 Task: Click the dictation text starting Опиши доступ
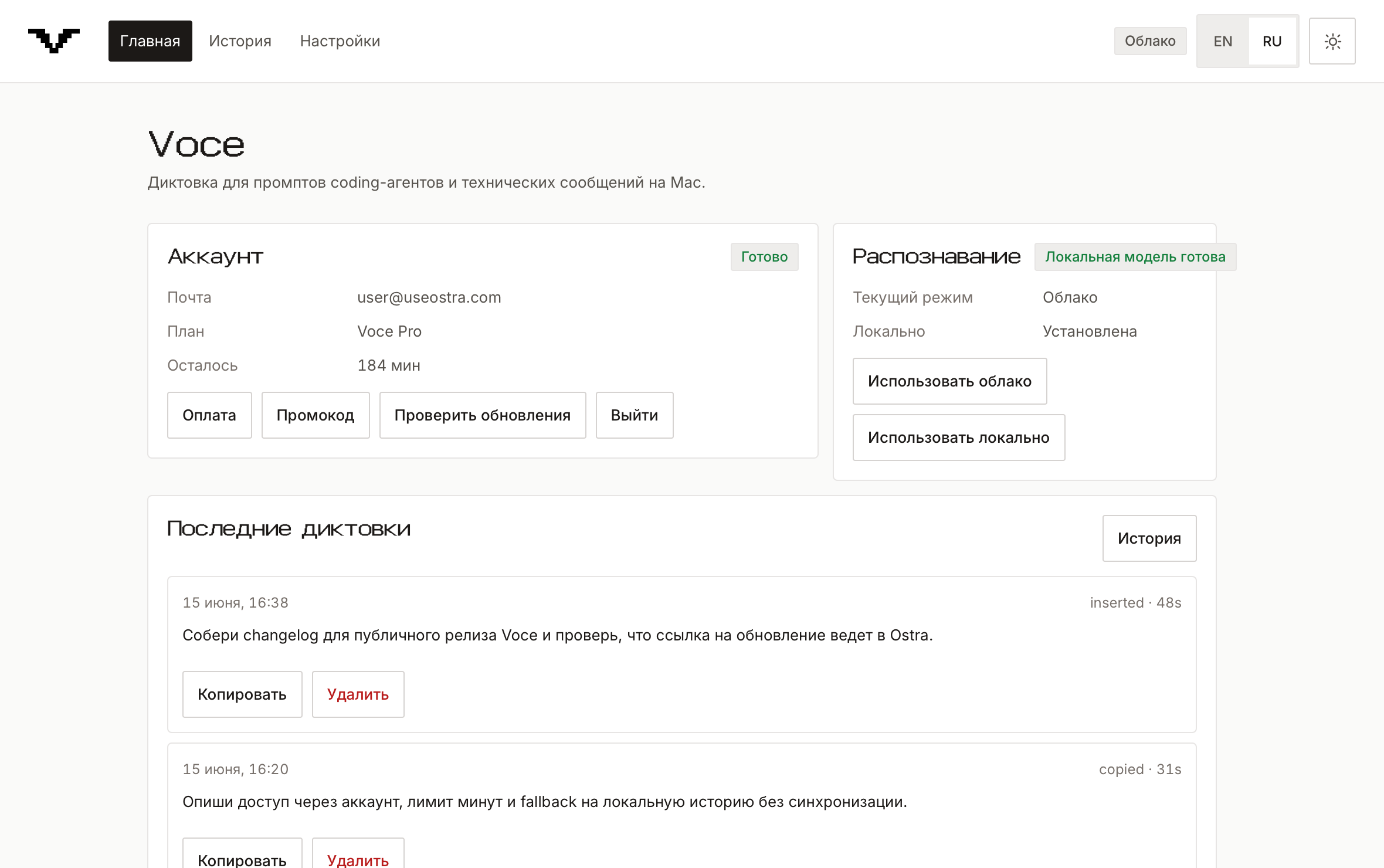point(545,802)
